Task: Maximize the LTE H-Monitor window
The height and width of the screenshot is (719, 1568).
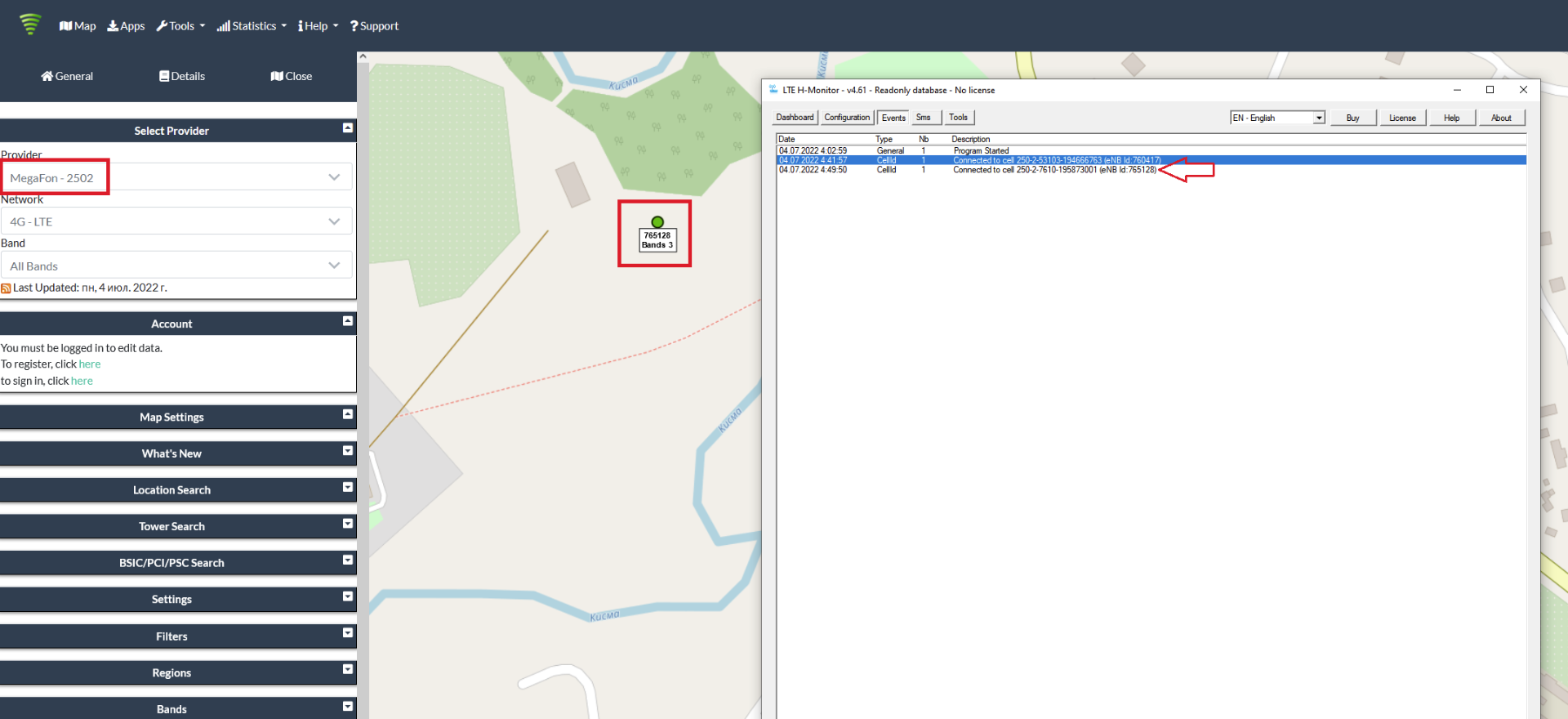Action: [1490, 90]
